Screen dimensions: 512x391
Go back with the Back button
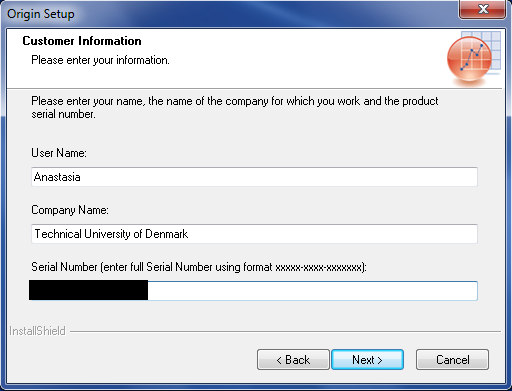point(293,360)
